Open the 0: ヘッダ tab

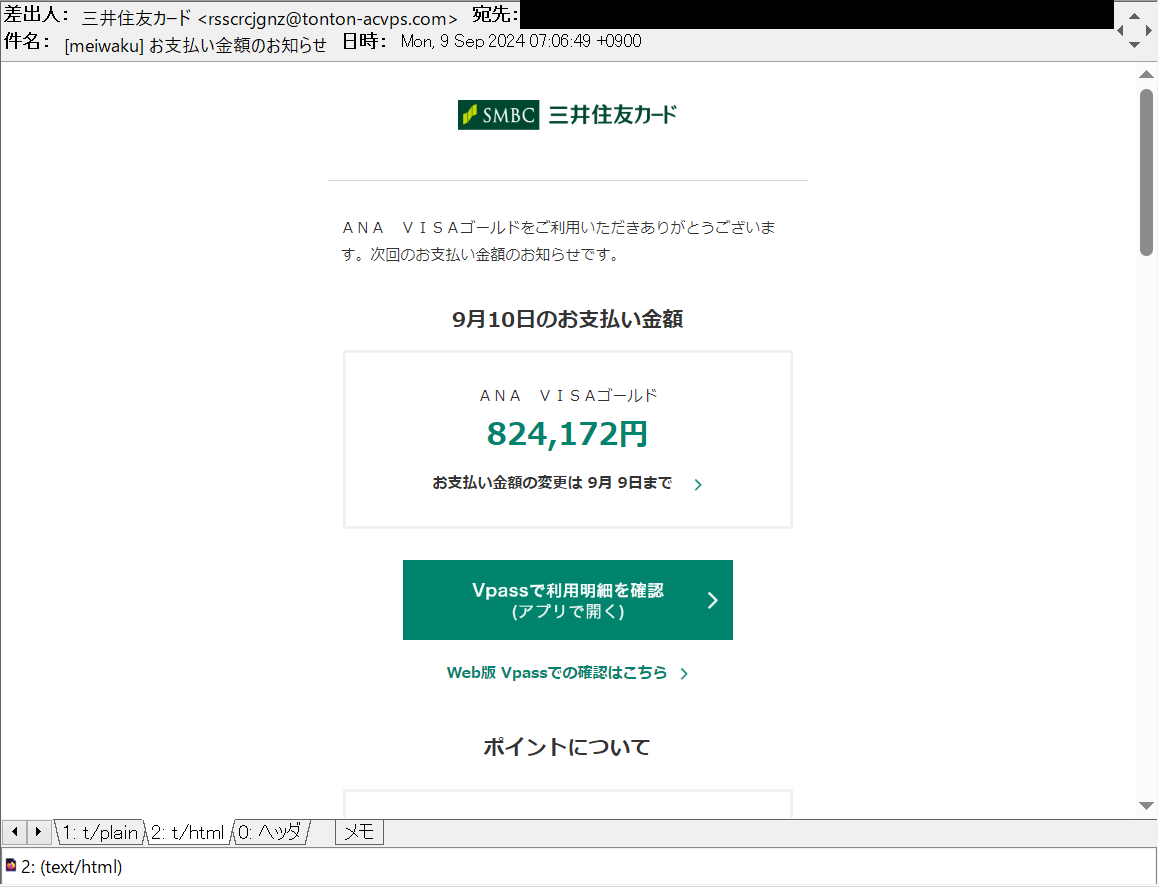[x=271, y=832]
